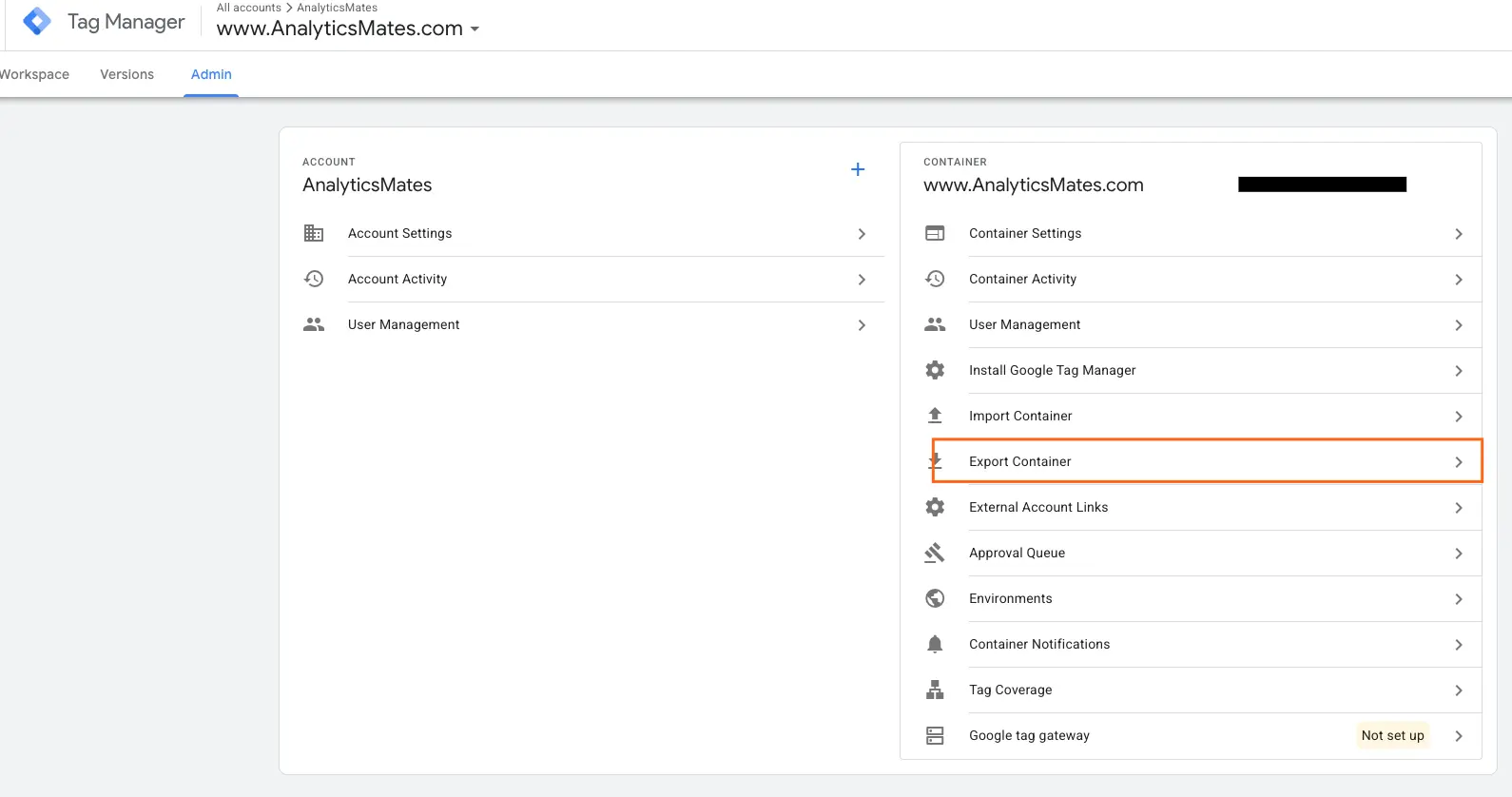Click the Approval Queue gavel icon
The width and height of the screenshot is (1512, 797).
(x=935, y=553)
